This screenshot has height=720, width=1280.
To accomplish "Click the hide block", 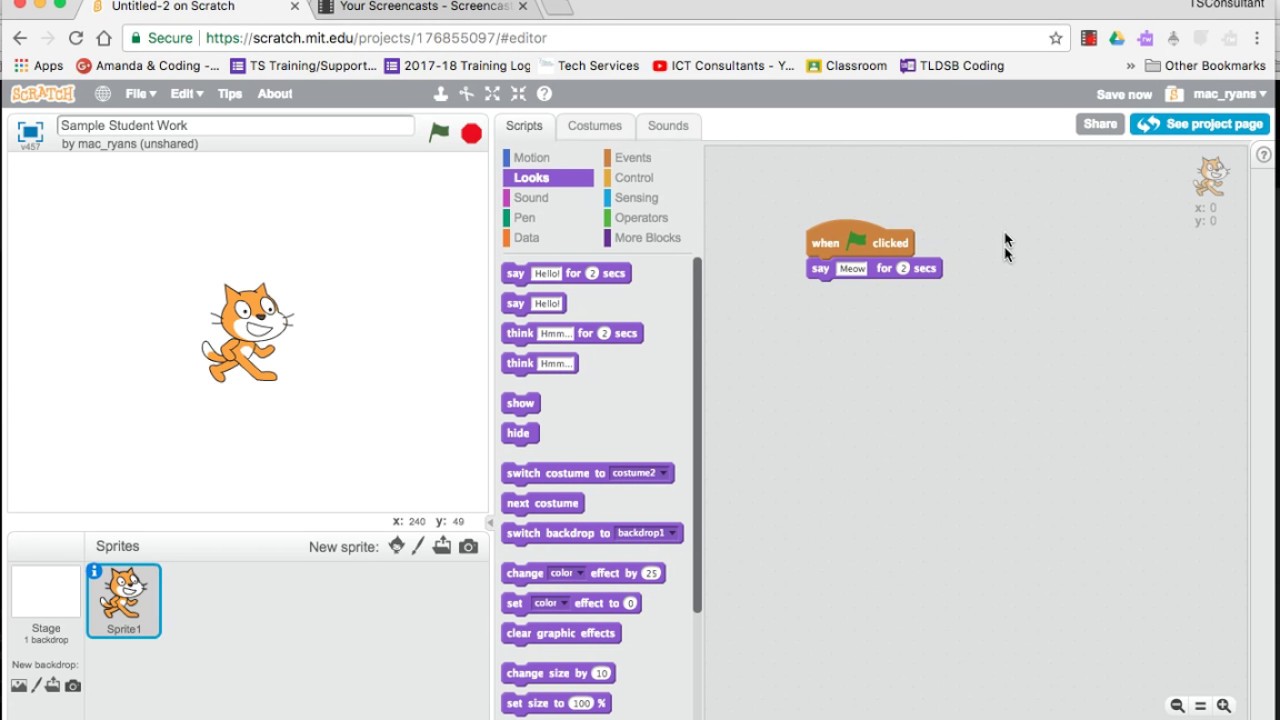I will (520, 434).
